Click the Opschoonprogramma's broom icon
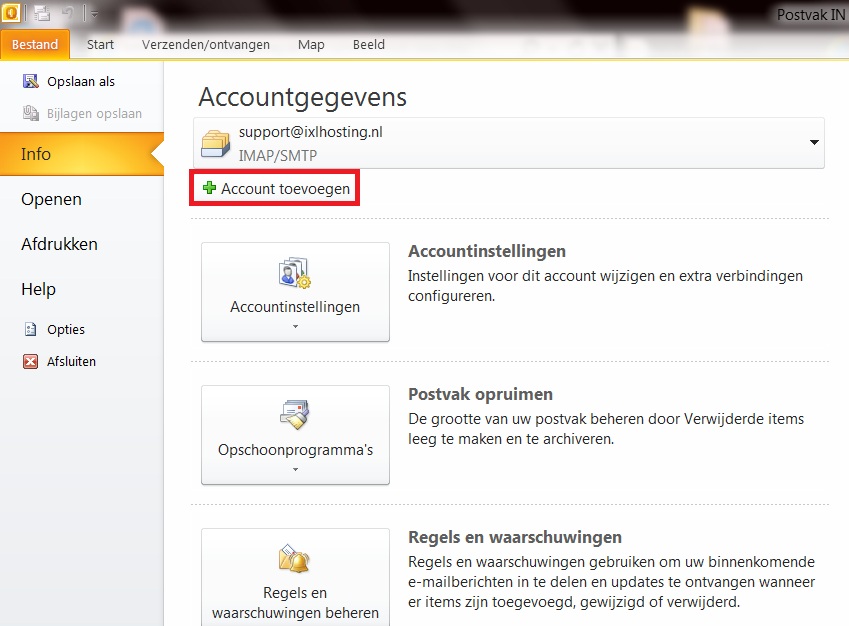This screenshot has width=849, height=626. tap(295, 415)
